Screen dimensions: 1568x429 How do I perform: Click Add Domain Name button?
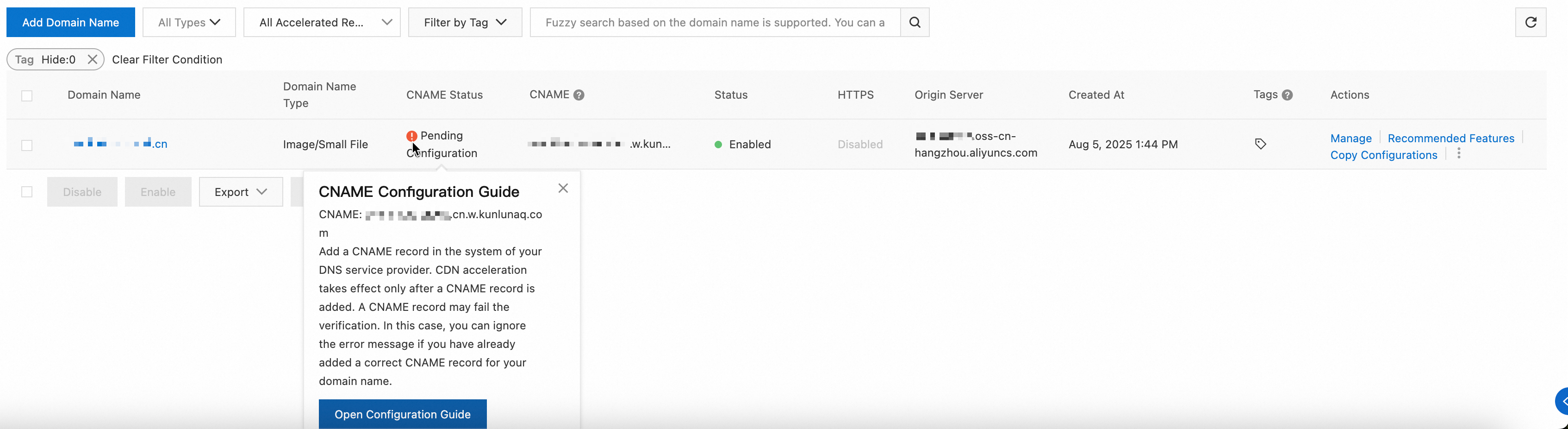(x=71, y=23)
